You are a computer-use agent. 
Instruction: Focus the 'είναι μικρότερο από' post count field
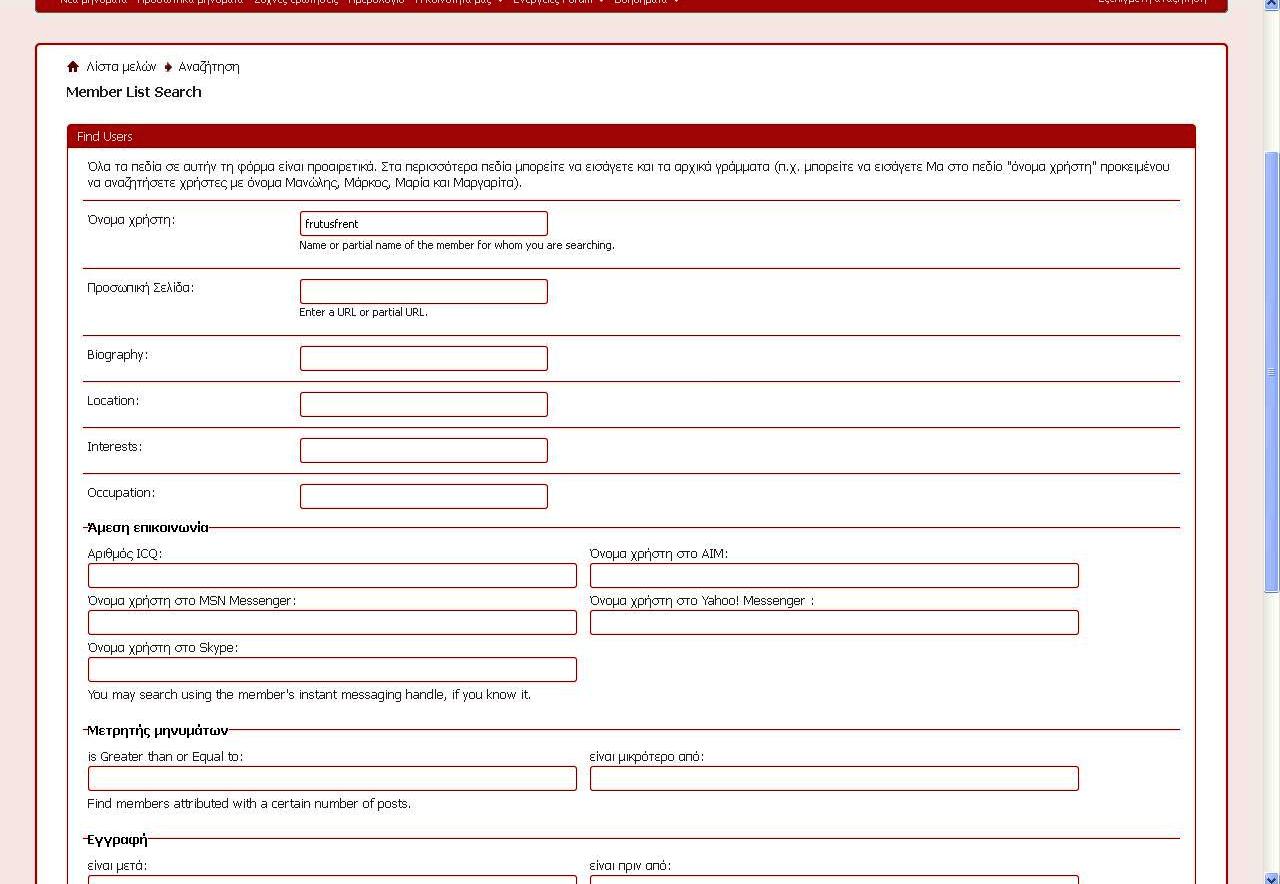[834, 778]
